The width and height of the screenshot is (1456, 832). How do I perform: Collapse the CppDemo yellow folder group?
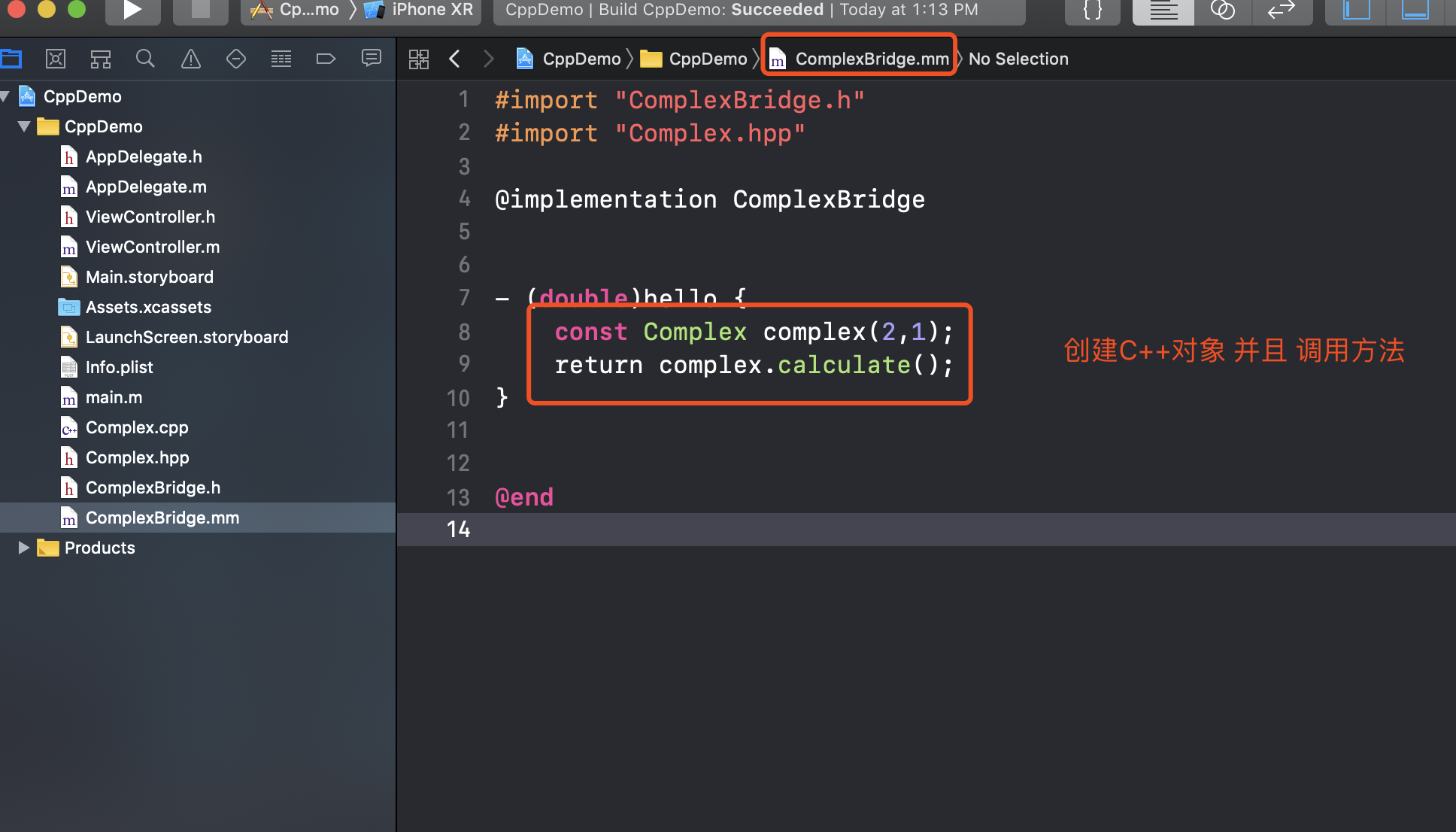(24, 126)
